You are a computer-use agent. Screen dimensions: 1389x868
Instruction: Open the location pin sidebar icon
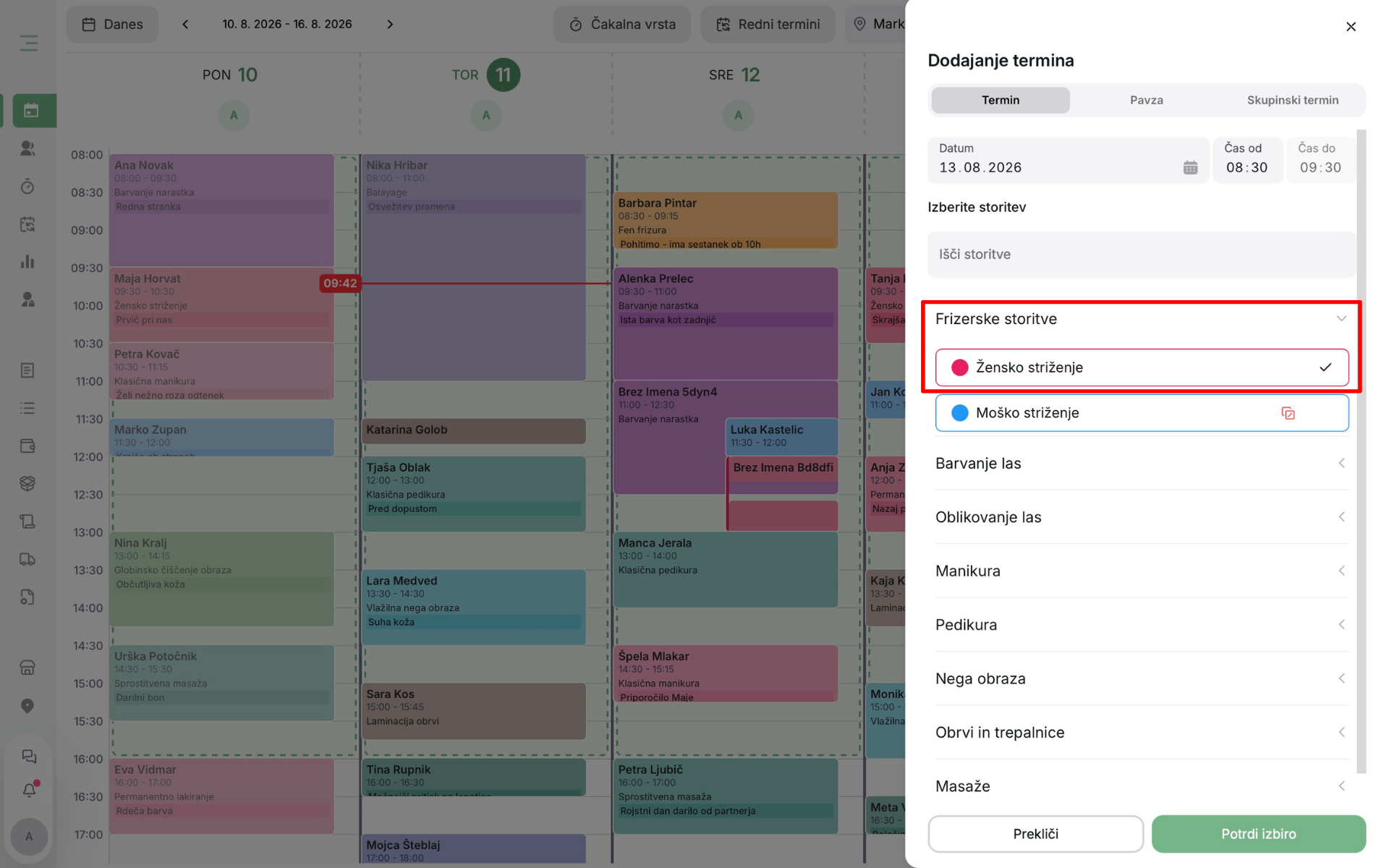[27, 706]
